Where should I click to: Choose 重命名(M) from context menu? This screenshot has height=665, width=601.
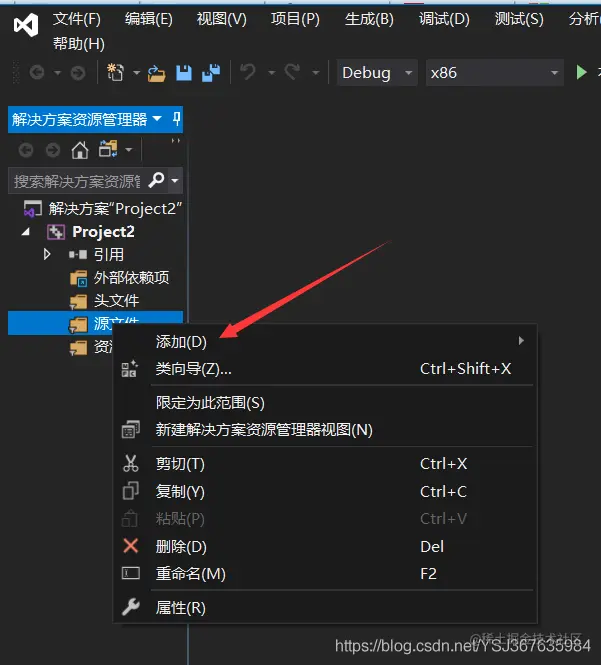click(x=325, y=573)
